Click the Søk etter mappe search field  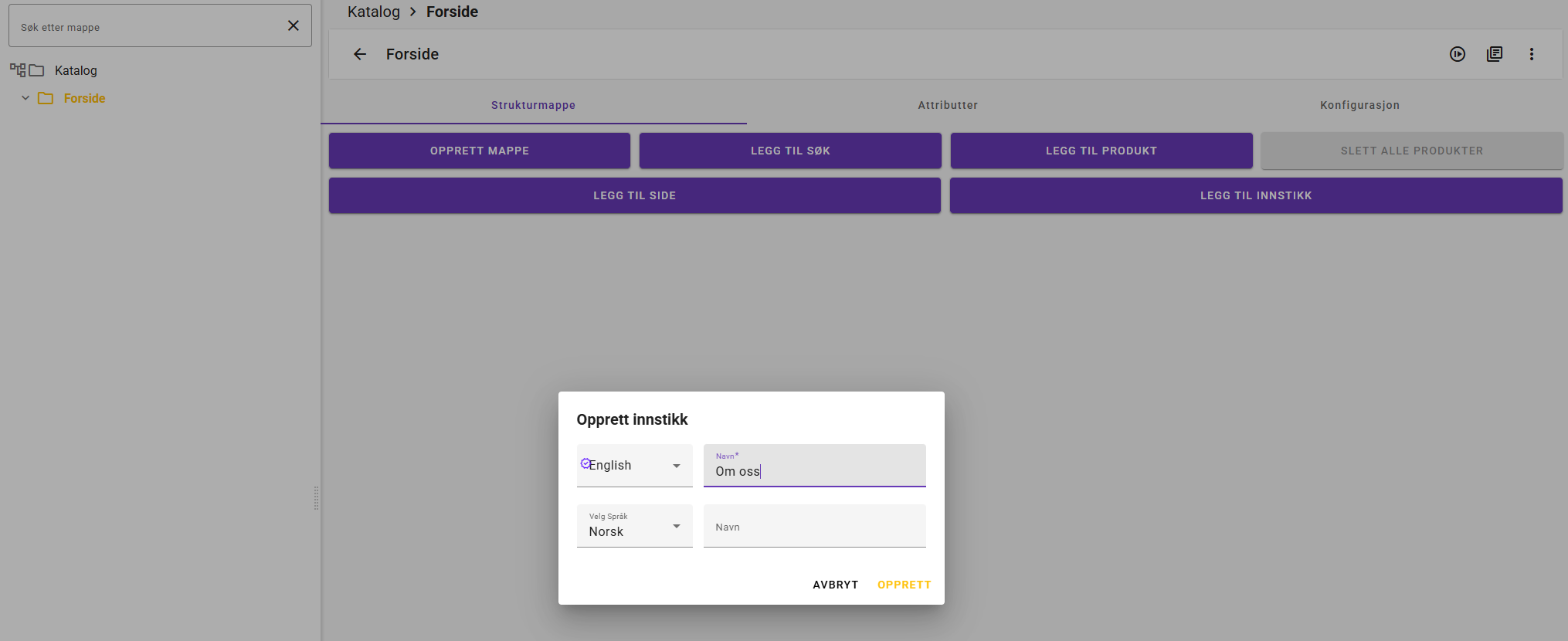click(x=147, y=27)
